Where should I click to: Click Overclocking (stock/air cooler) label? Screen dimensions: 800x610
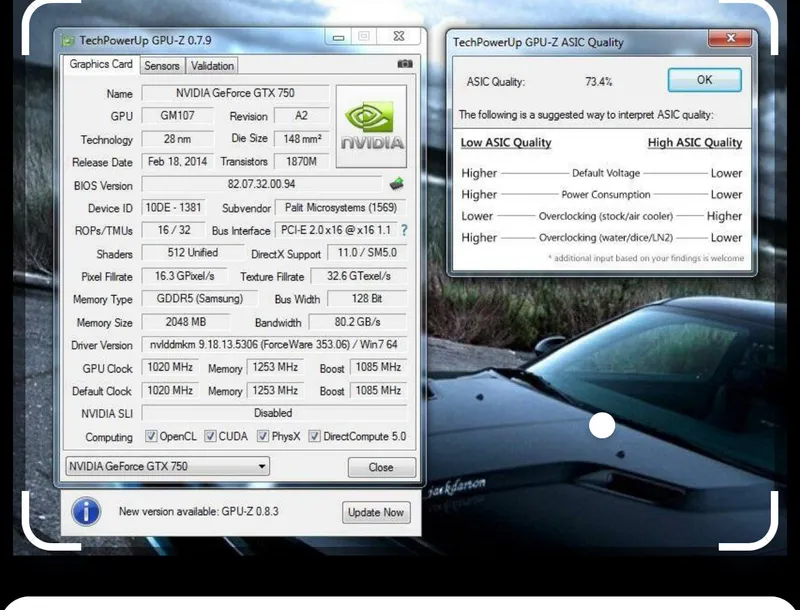click(x=606, y=216)
